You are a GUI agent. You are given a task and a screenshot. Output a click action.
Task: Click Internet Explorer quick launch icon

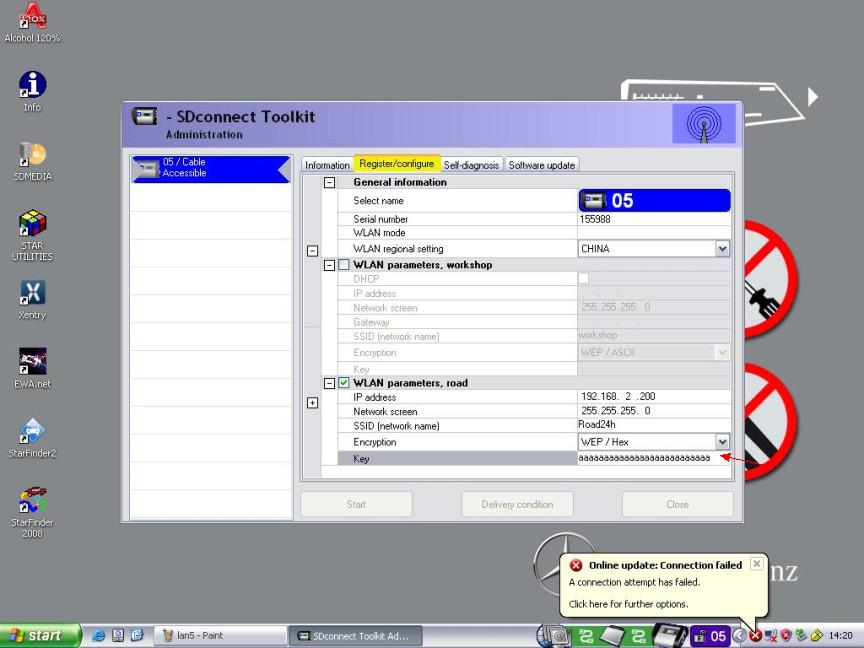pos(99,636)
